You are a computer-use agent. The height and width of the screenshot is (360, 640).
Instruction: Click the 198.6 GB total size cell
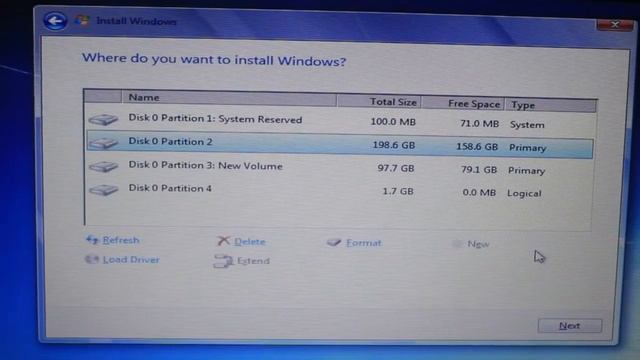pyautogui.click(x=394, y=145)
